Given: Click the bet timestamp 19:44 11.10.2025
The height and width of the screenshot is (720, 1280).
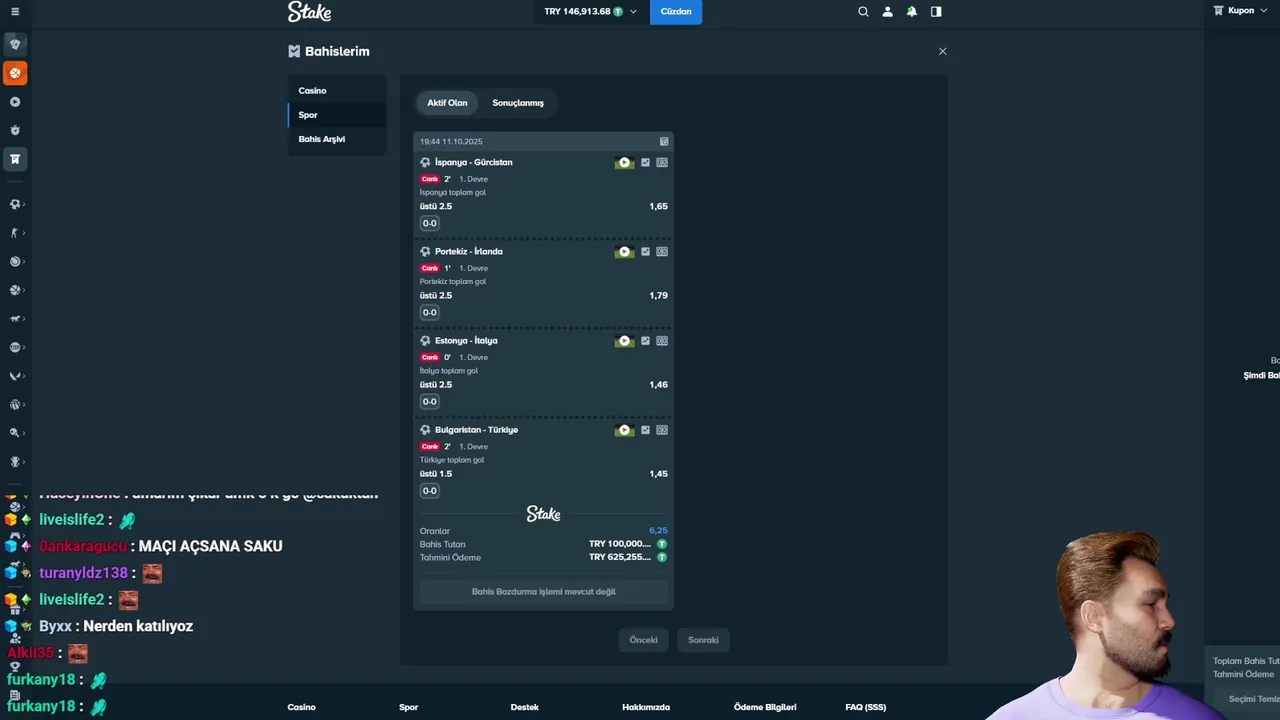Looking at the screenshot, I should tap(451, 142).
